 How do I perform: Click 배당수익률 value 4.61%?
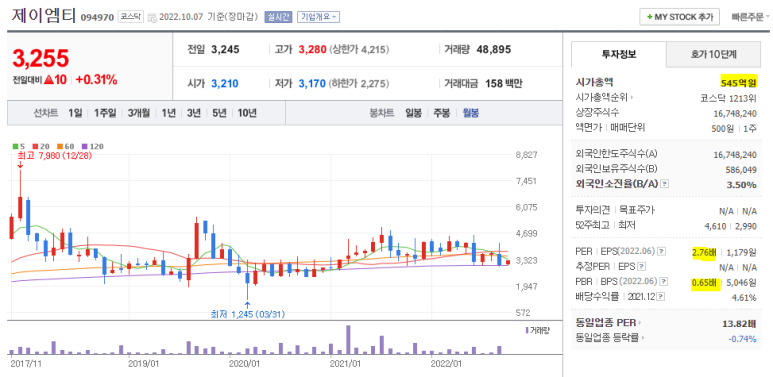click(x=744, y=297)
